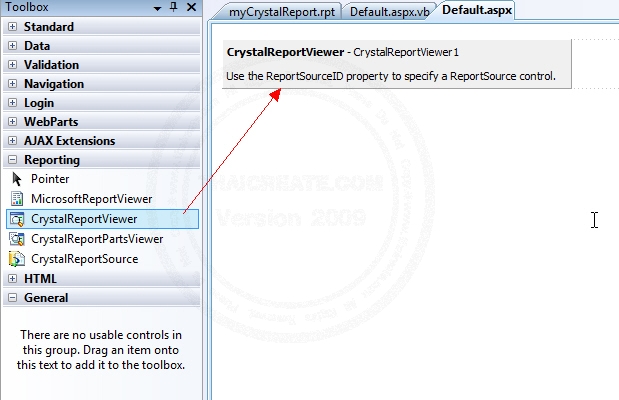Expand the Standard toolbox group
Image resolution: width=619 pixels, height=400 pixels.
coord(13,26)
